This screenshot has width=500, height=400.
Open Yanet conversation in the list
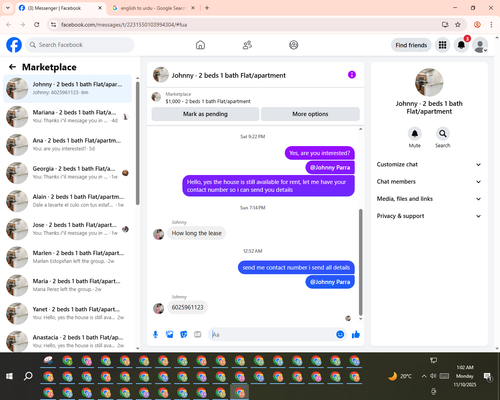68,313
